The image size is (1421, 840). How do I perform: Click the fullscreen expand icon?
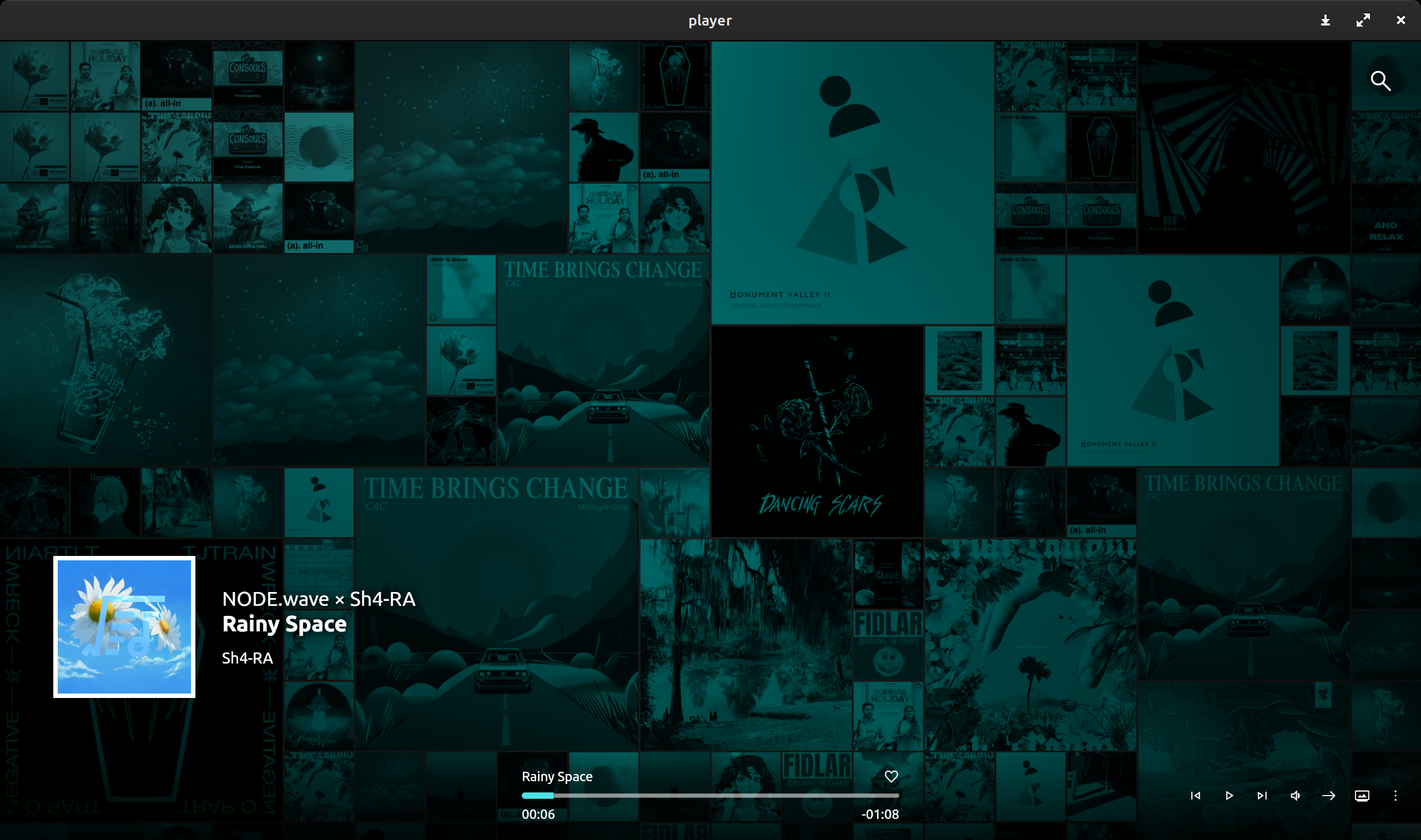click(x=1363, y=21)
